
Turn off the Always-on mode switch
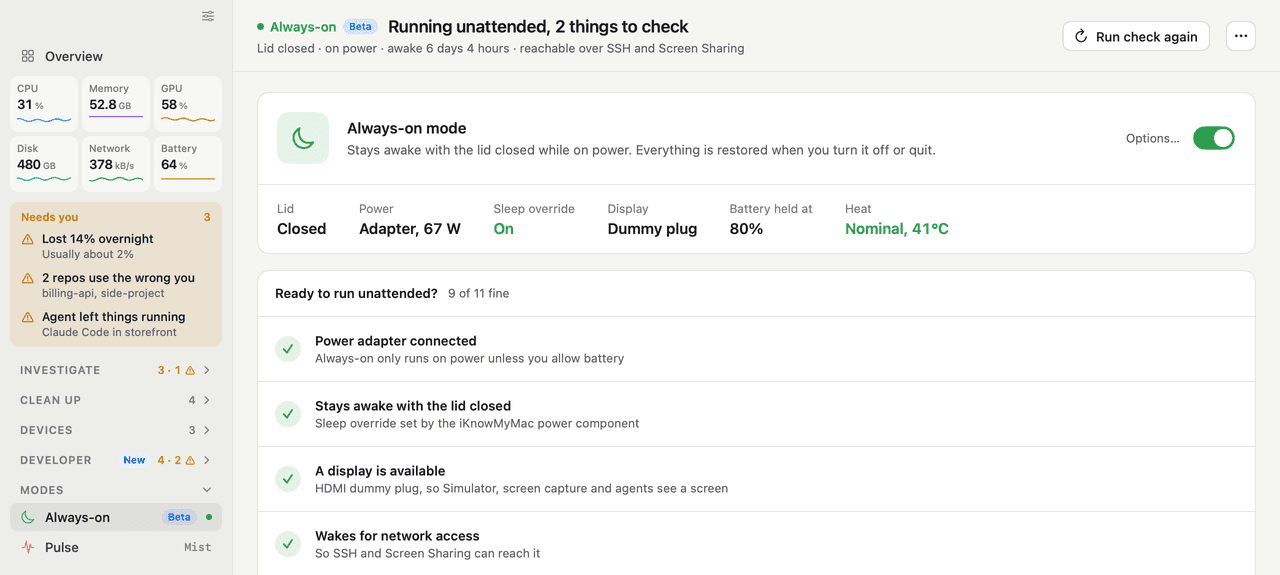tap(1214, 138)
